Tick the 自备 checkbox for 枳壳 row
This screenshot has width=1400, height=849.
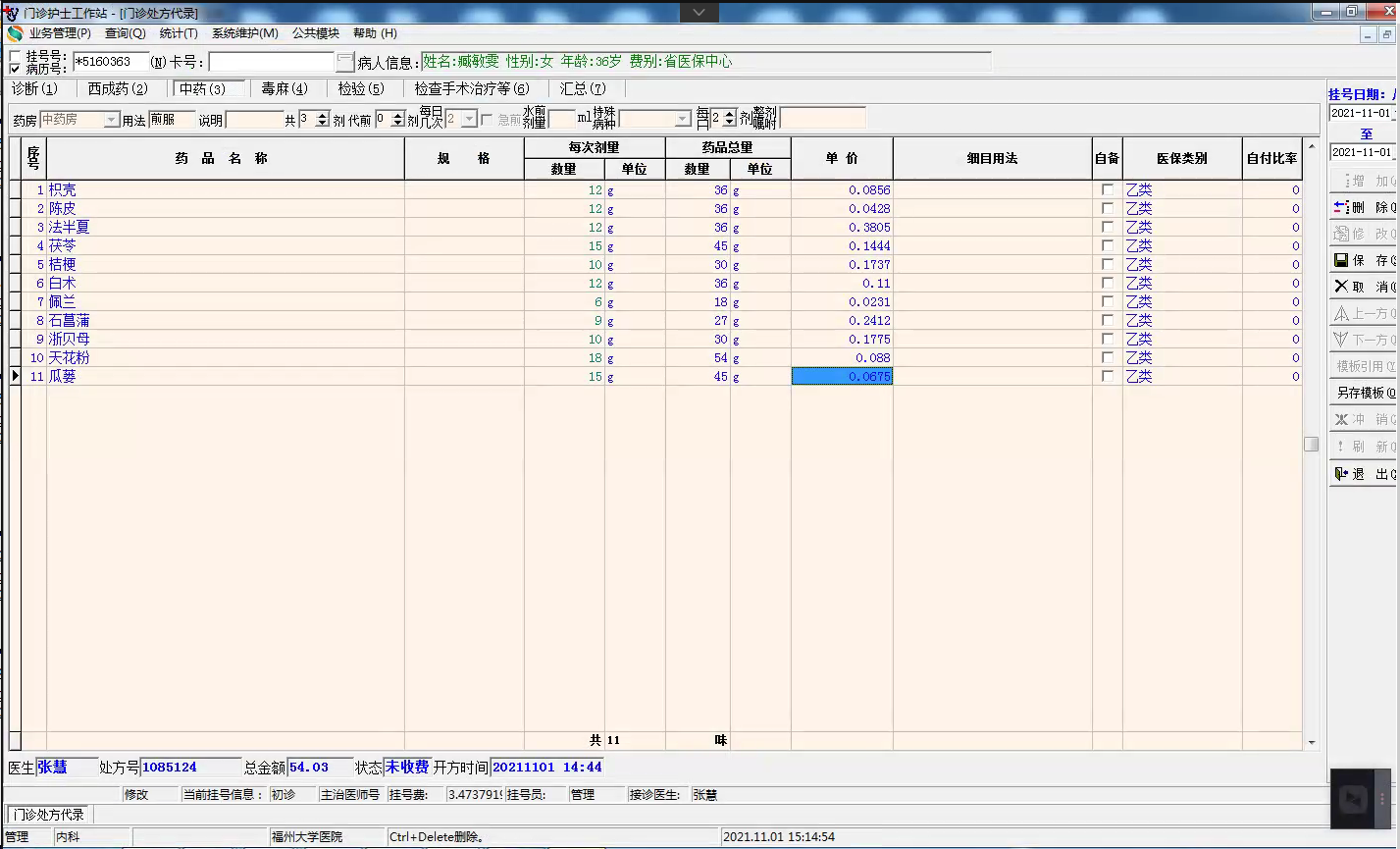[x=1107, y=189]
